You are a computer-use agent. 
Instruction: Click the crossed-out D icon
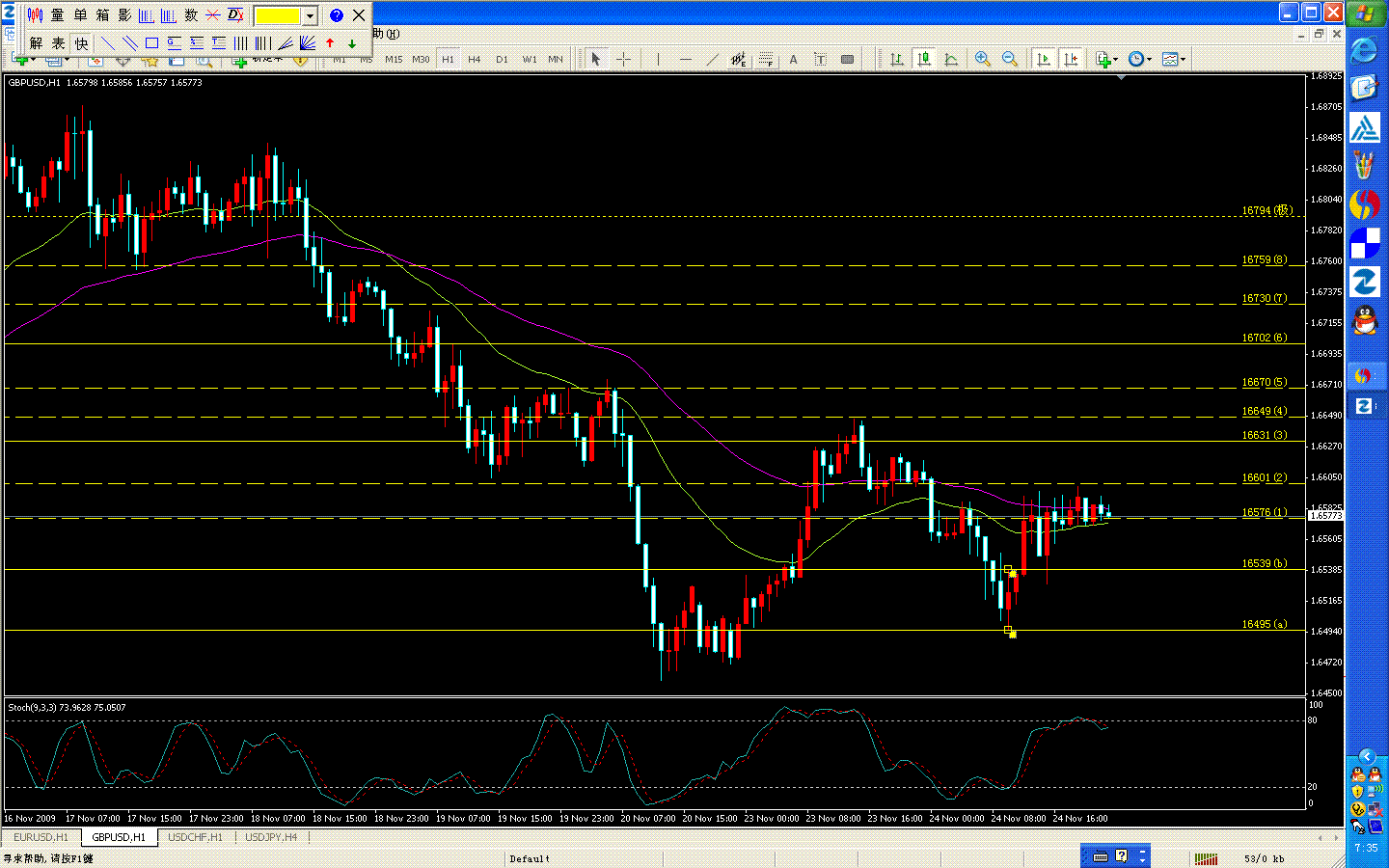(235, 15)
